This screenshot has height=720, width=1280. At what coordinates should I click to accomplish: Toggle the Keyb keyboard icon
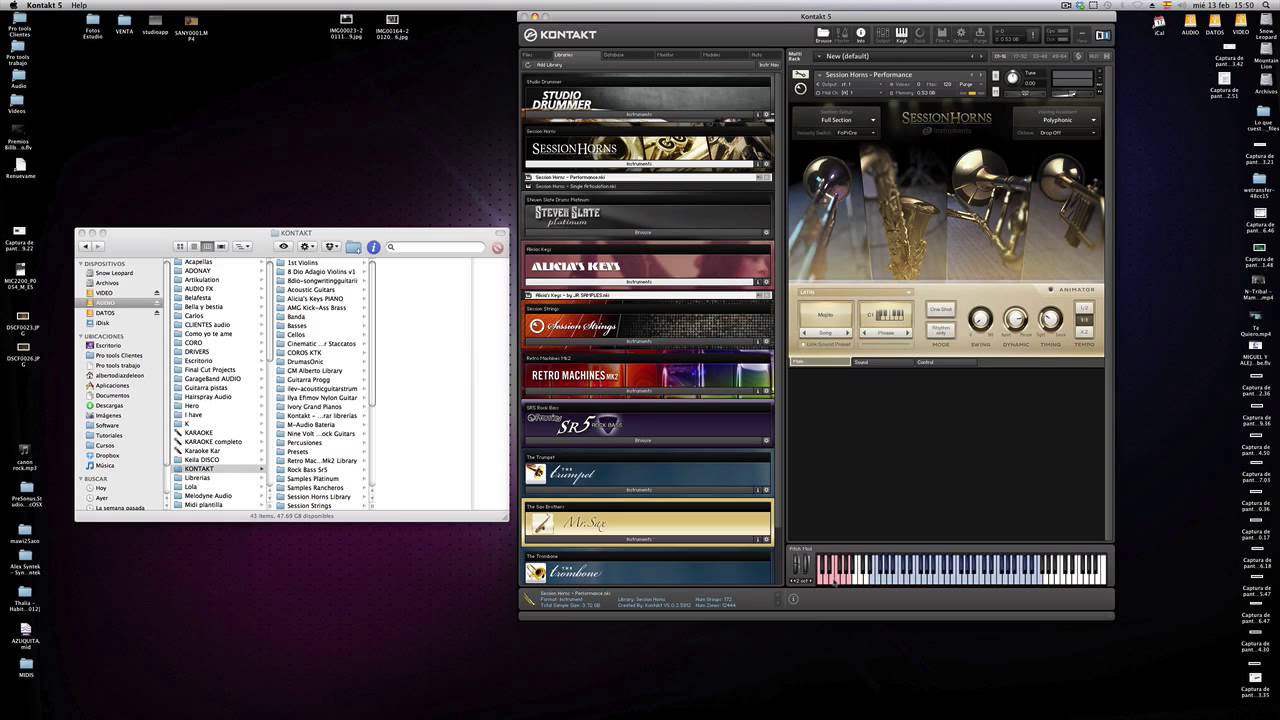(x=901, y=33)
